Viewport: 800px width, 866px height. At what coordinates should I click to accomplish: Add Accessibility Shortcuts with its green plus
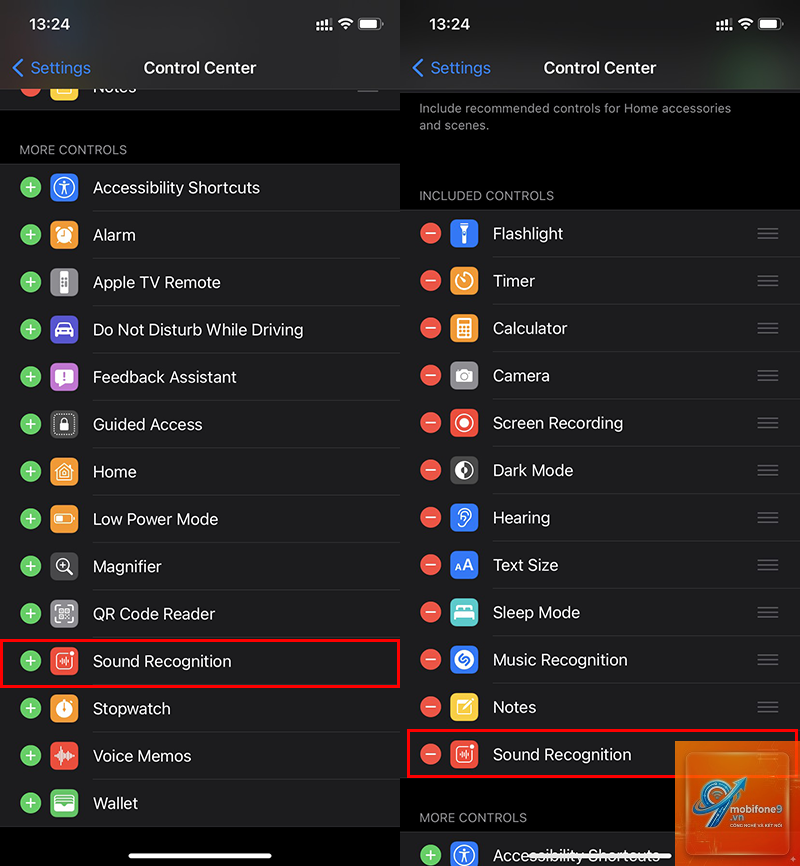pyautogui.click(x=31, y=188)
